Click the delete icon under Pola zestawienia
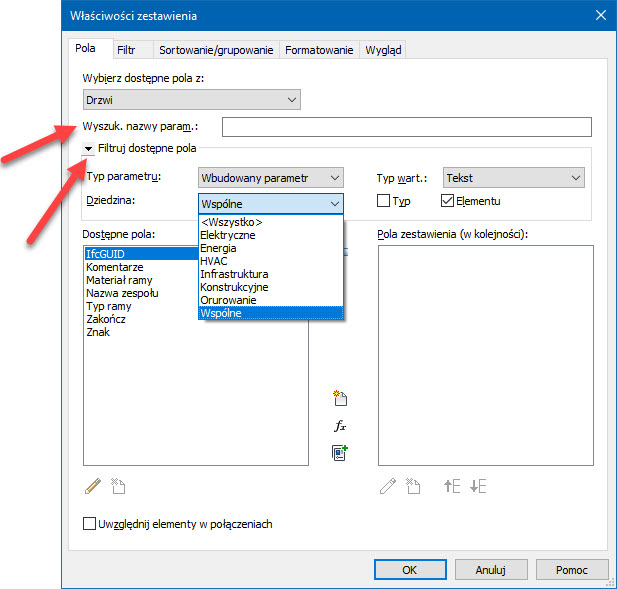This screenshot has width=617, height=589. pos(413,487)
